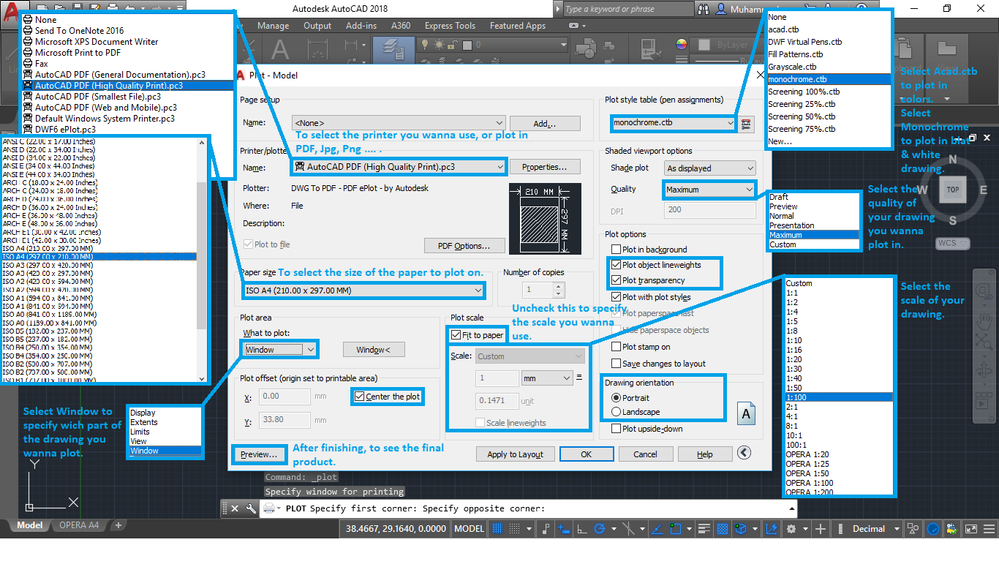
Task: Open the A360 ribbon tab
Action: [401, 26]
